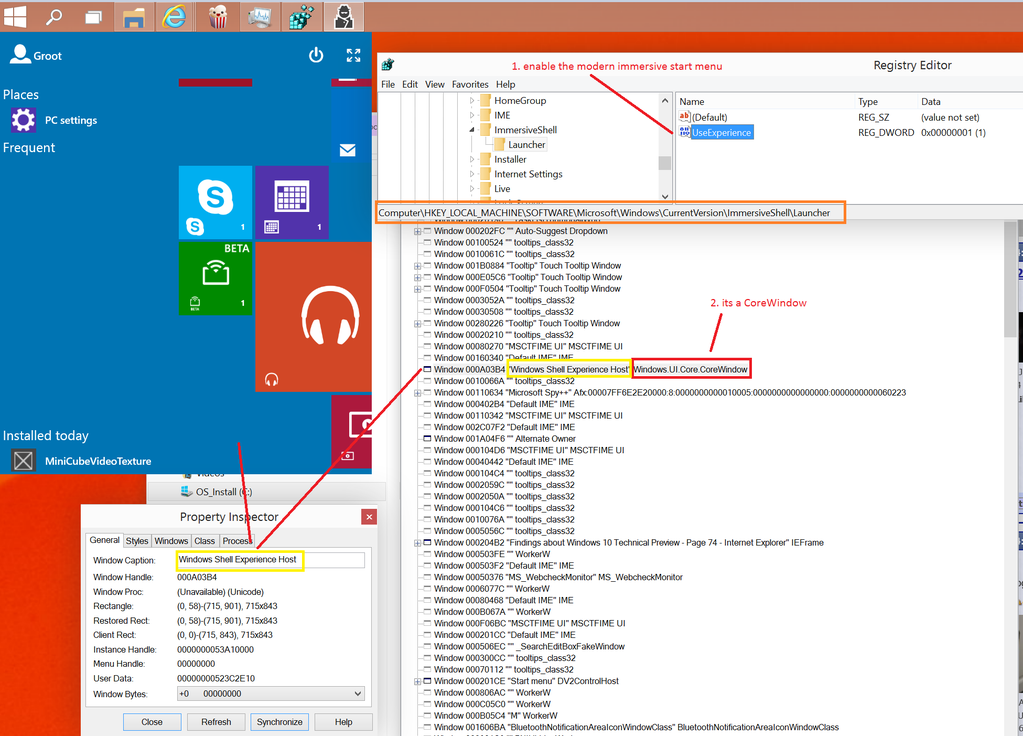Switch to the Class tab in Property Inspector

pyautogui.click(x=204, y=541)
